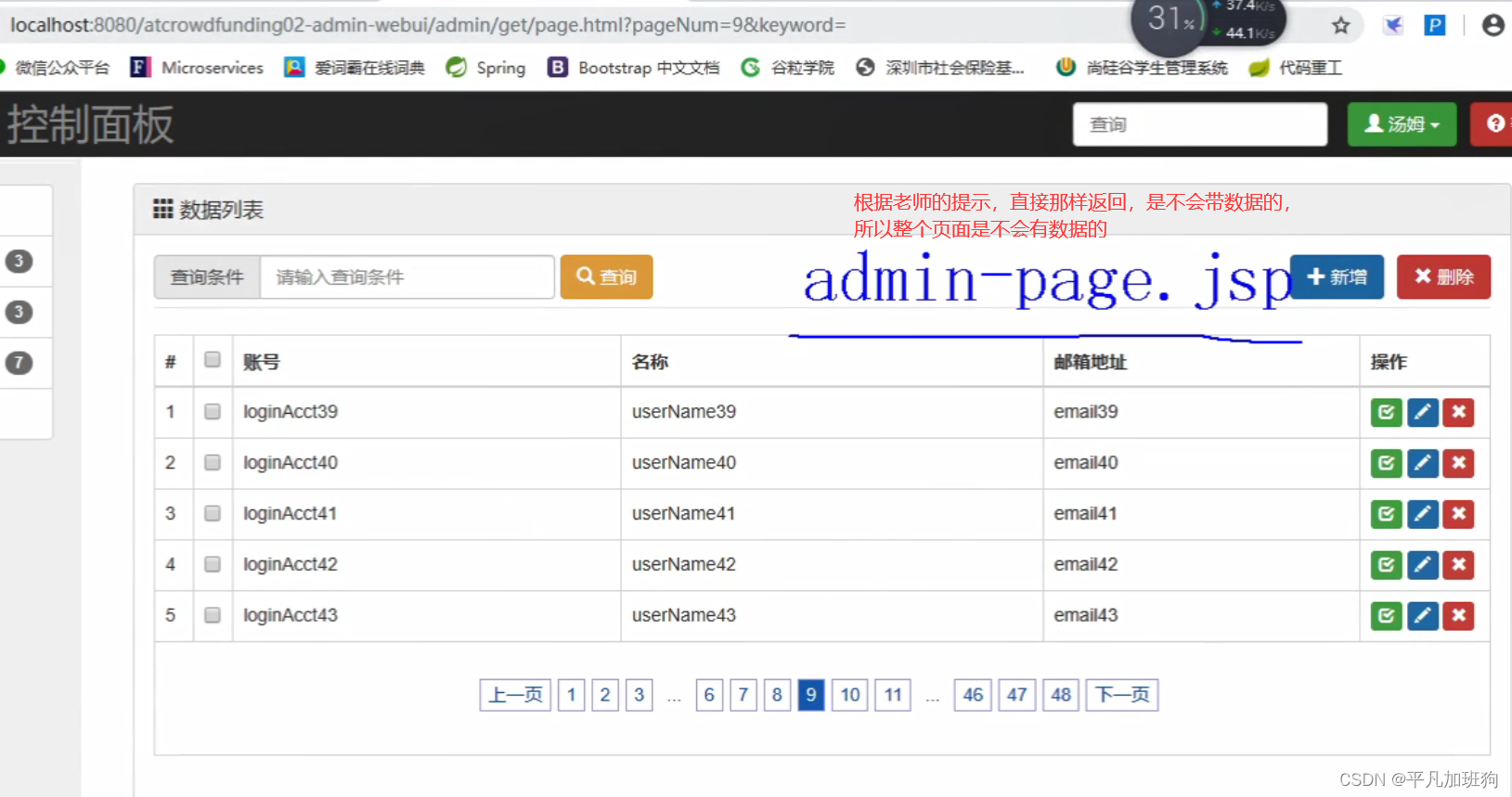Screen dimensions: 1512x797
Task: Open the 爱词霸在线词典 bookmark
Action: [355, 68]
